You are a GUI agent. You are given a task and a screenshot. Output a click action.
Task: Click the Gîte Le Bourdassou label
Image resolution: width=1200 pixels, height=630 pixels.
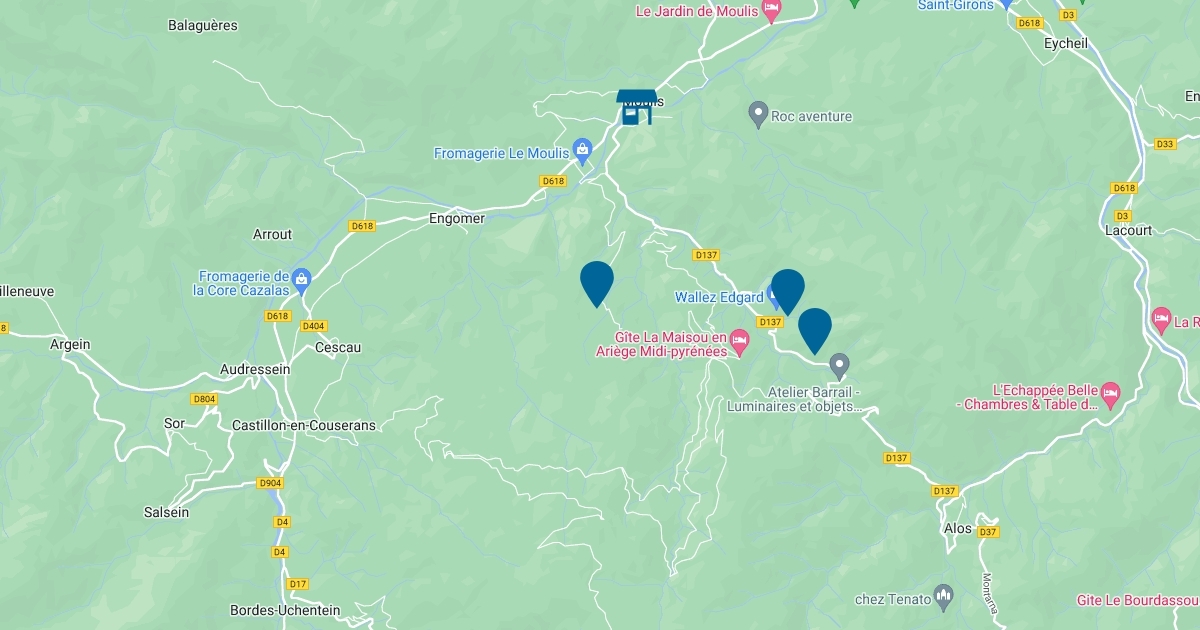pyautogui.click(x=1137, y=601)
